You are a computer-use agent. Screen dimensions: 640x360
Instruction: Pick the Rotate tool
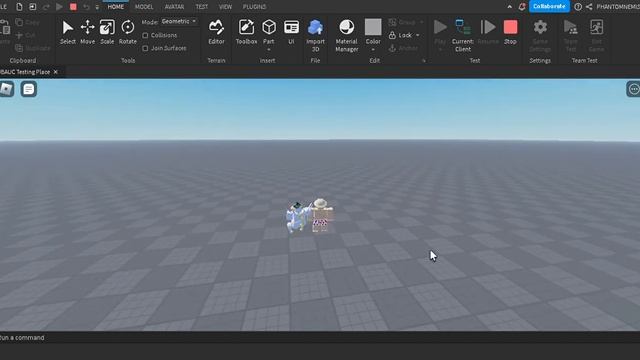click(x=128, y=32)
